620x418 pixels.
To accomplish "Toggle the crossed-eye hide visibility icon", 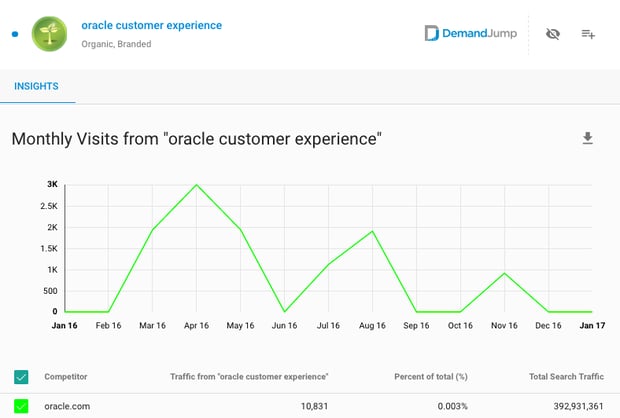I will [x=552, y=34].
